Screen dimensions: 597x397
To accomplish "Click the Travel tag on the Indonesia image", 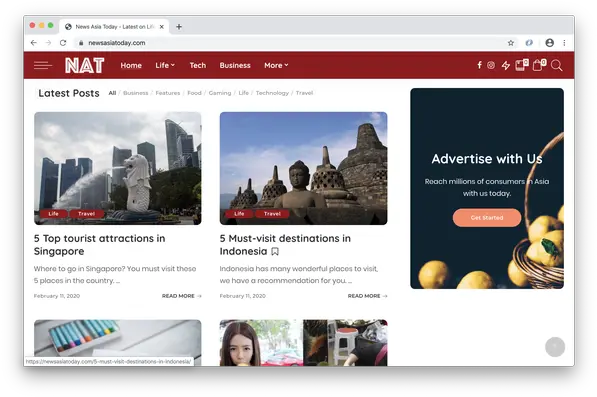I will [272, 214].
